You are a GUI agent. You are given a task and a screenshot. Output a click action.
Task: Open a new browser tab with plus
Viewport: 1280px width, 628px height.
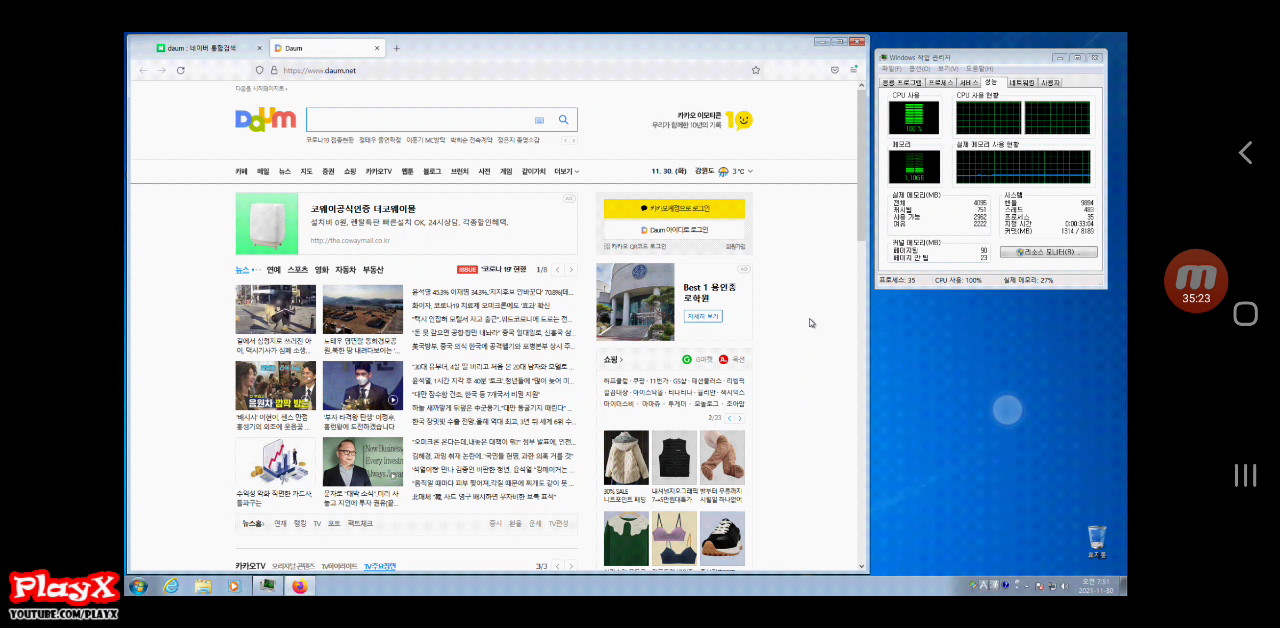coord(396,48)
